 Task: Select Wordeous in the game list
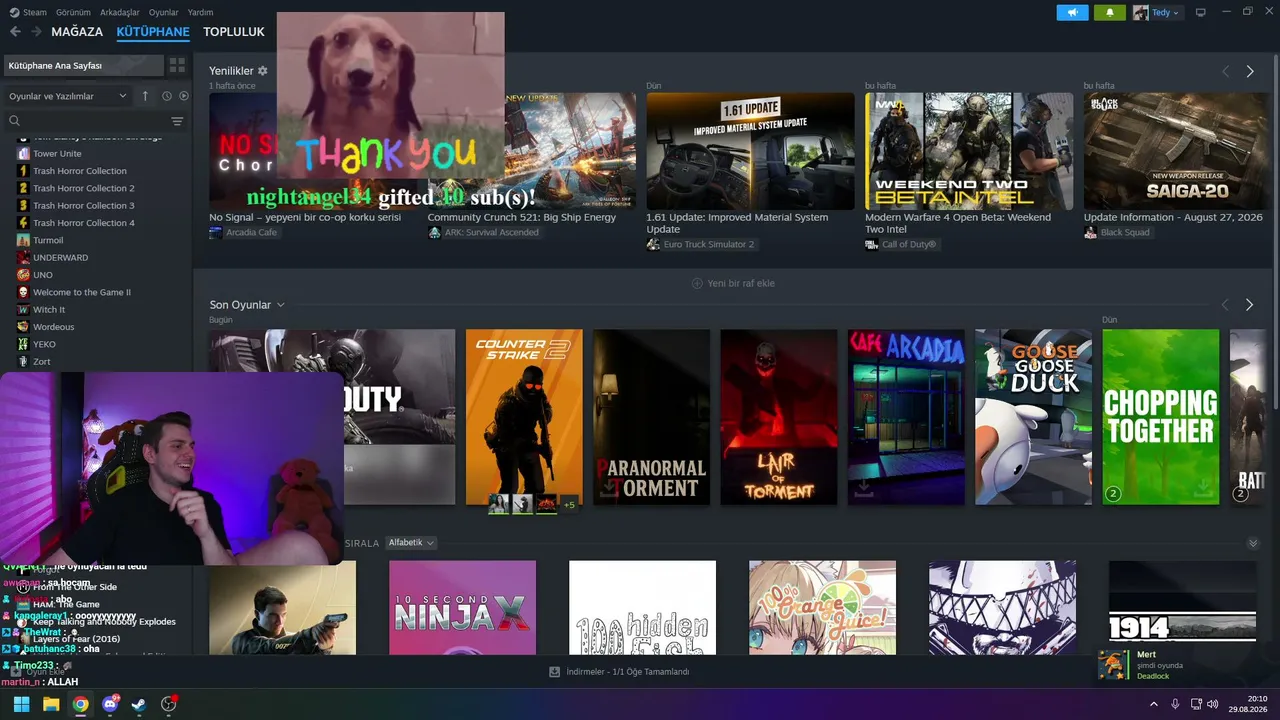tap(54, 327)
